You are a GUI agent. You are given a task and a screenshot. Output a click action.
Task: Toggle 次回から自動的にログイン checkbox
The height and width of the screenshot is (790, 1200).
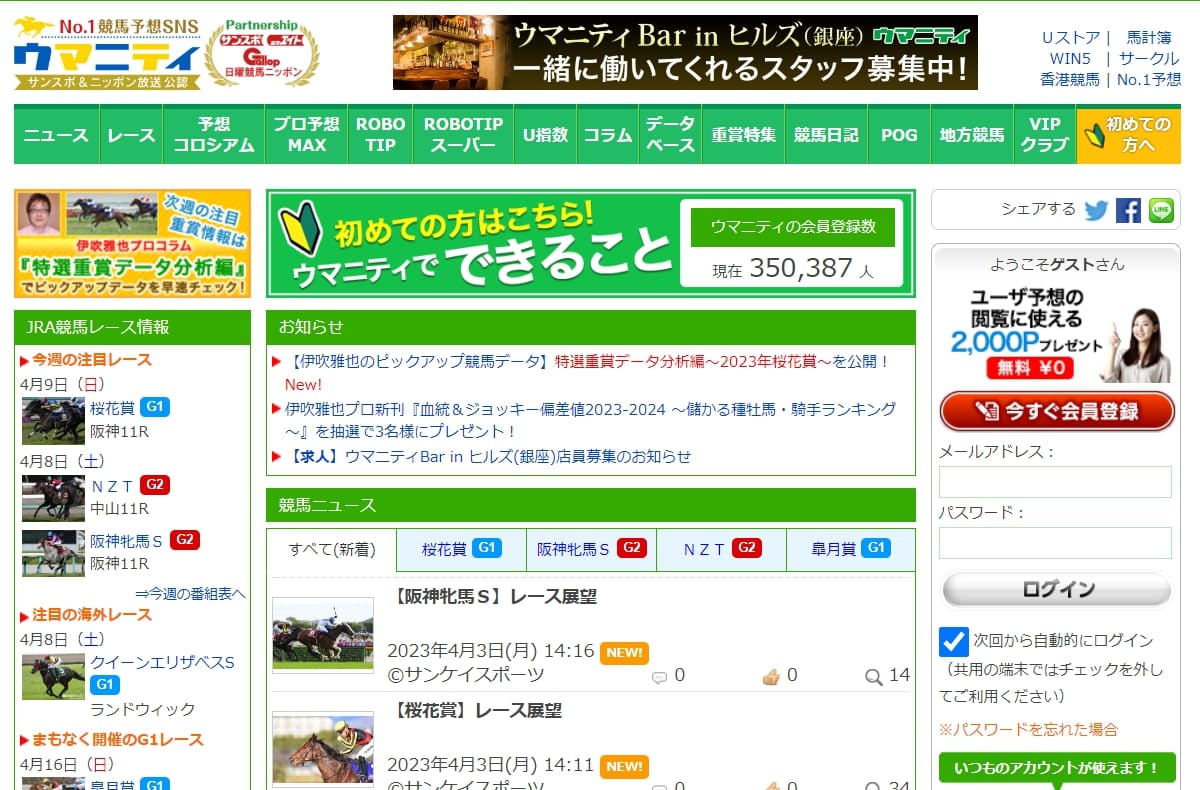[954, 641]
